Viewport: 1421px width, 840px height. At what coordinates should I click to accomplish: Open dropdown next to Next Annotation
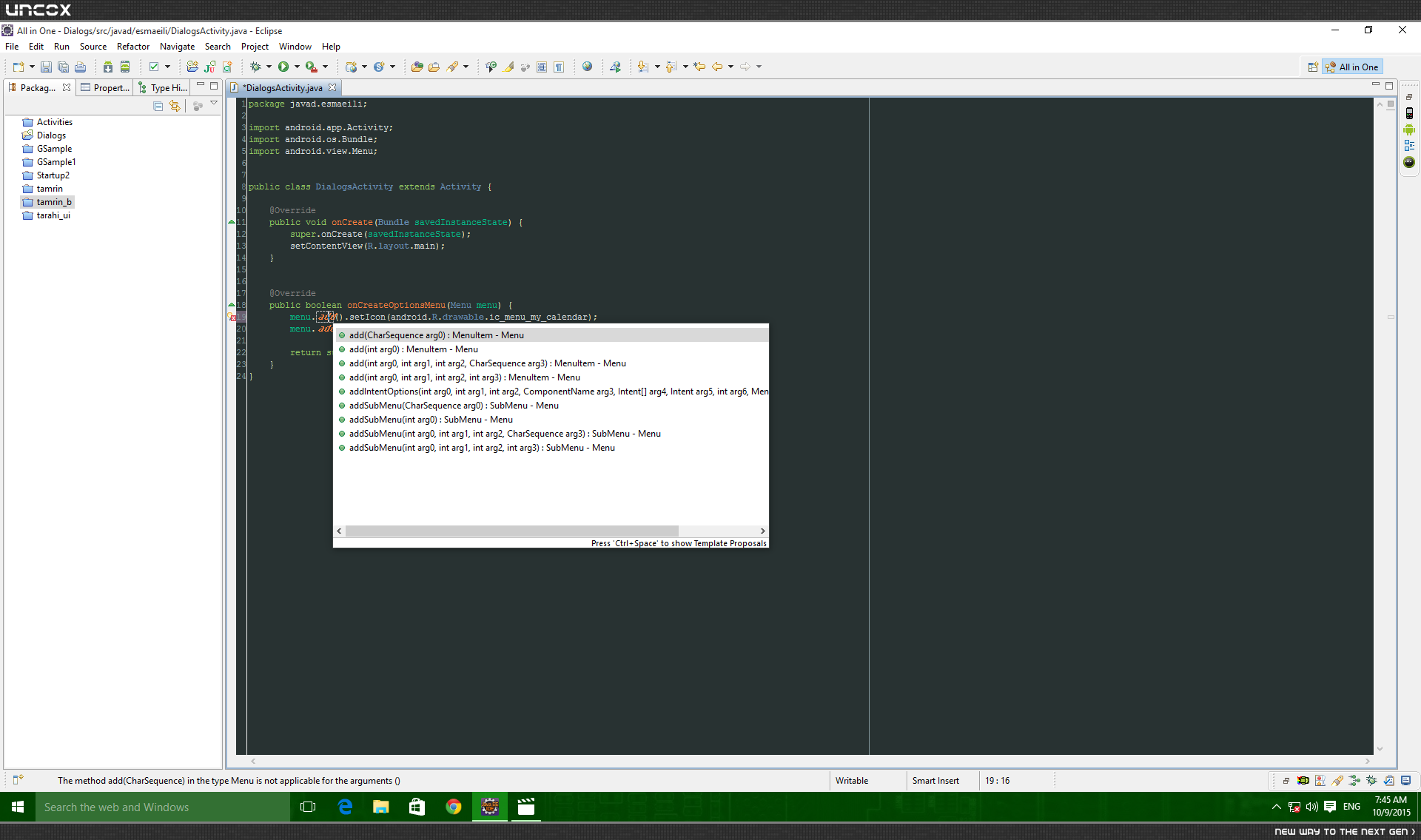coord(656,67)
